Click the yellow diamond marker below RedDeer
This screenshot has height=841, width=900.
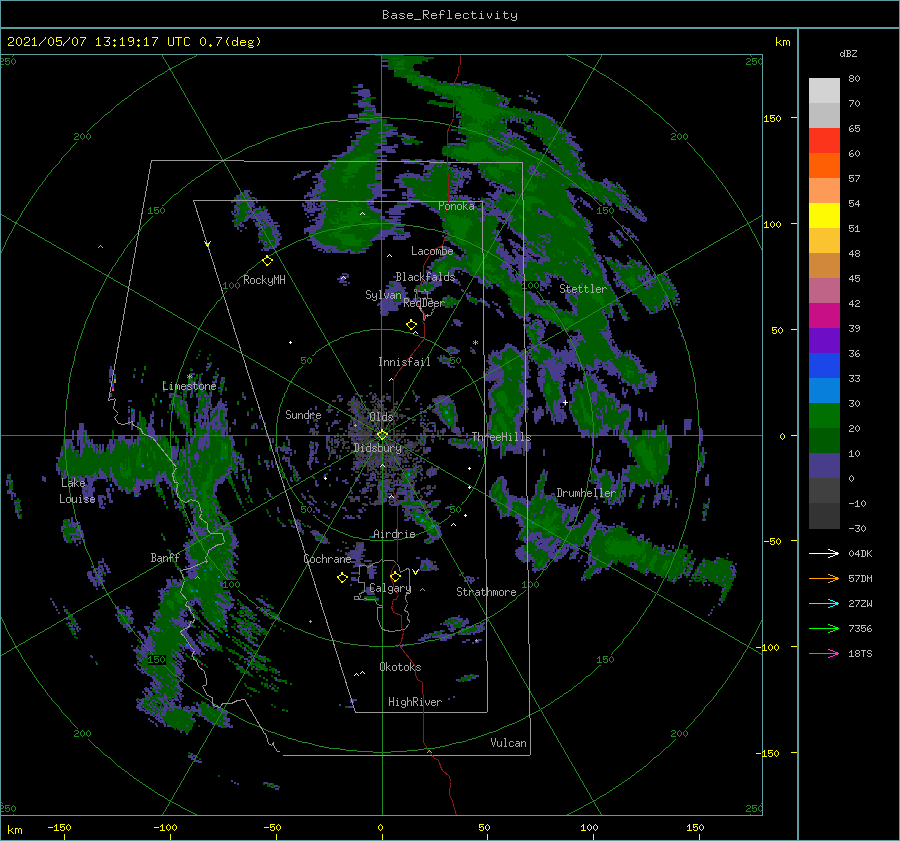click(x=411, y=325)
